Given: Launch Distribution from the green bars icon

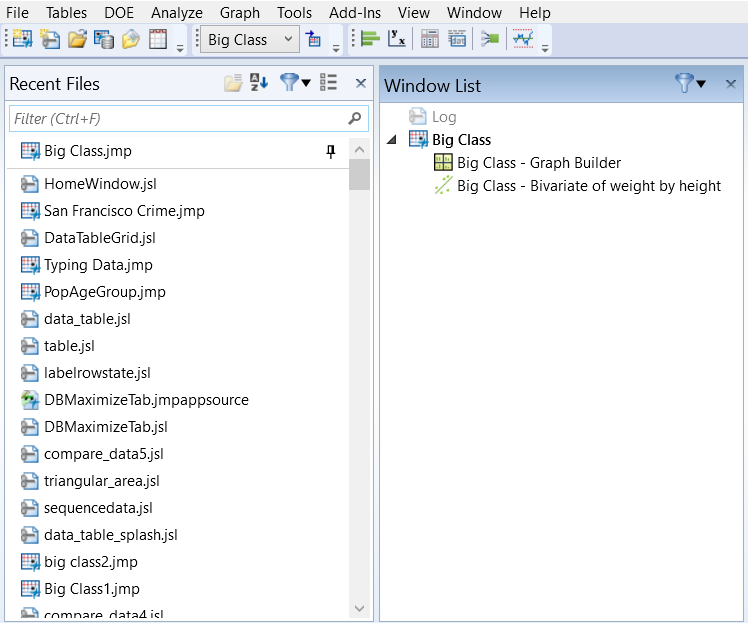Looking at the screenshot, I should click(369, 40).
